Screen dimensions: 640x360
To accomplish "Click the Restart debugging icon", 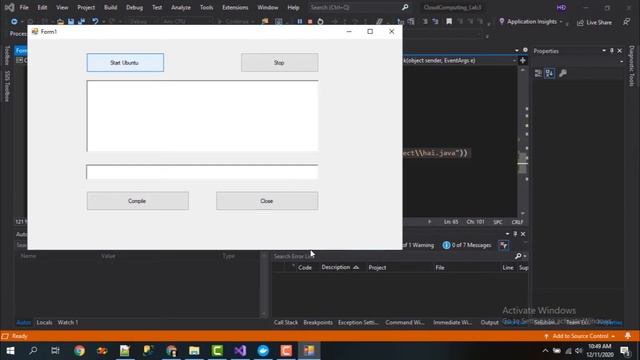I will point(320,21).
